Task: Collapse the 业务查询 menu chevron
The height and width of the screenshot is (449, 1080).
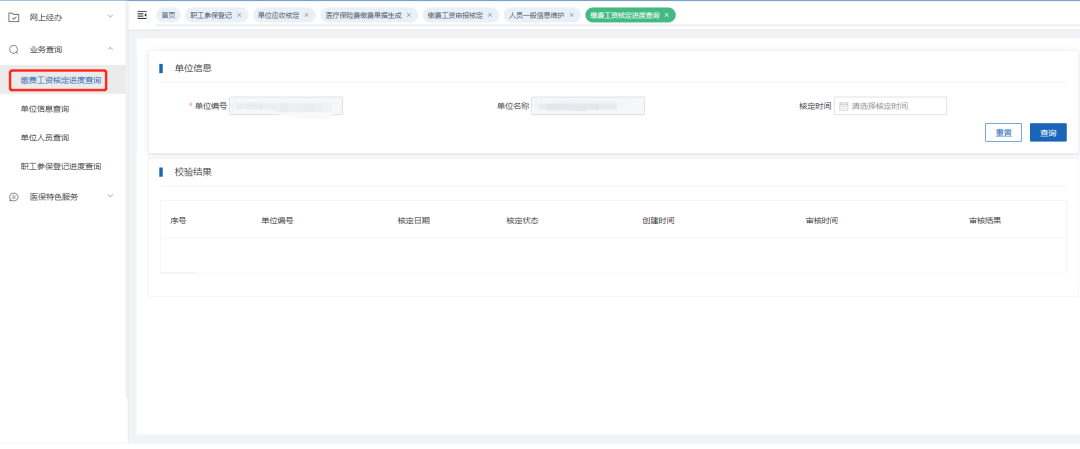Action: (x=110, y=49)
